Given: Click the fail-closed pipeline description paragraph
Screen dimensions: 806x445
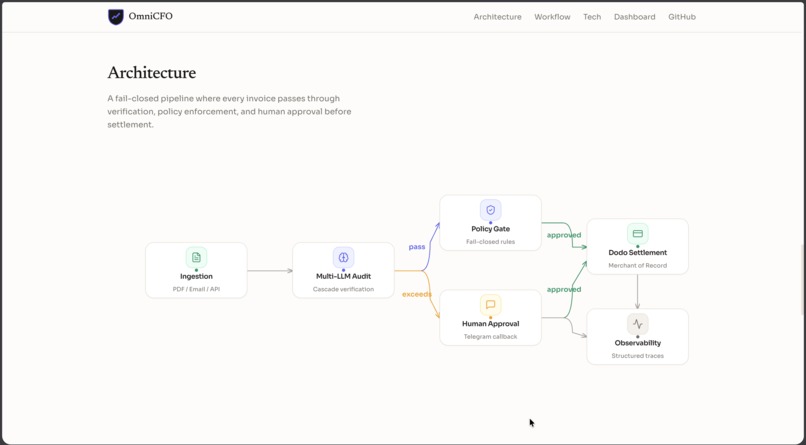Looking at the screenshot, I should pos(229,112).
